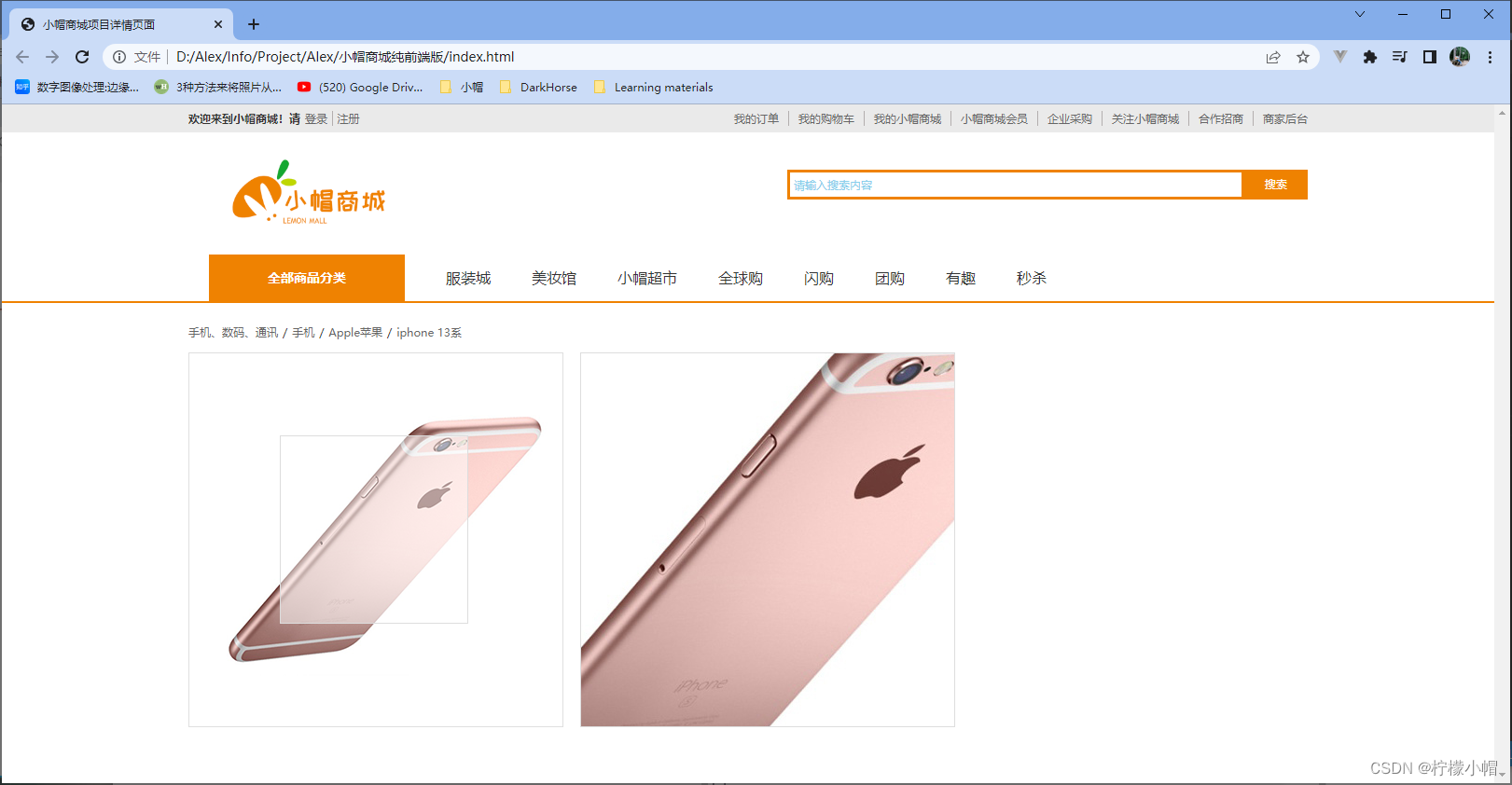
Task: Click breadcrumb 手机、数码、通讯
Action: tap(233, 333)
